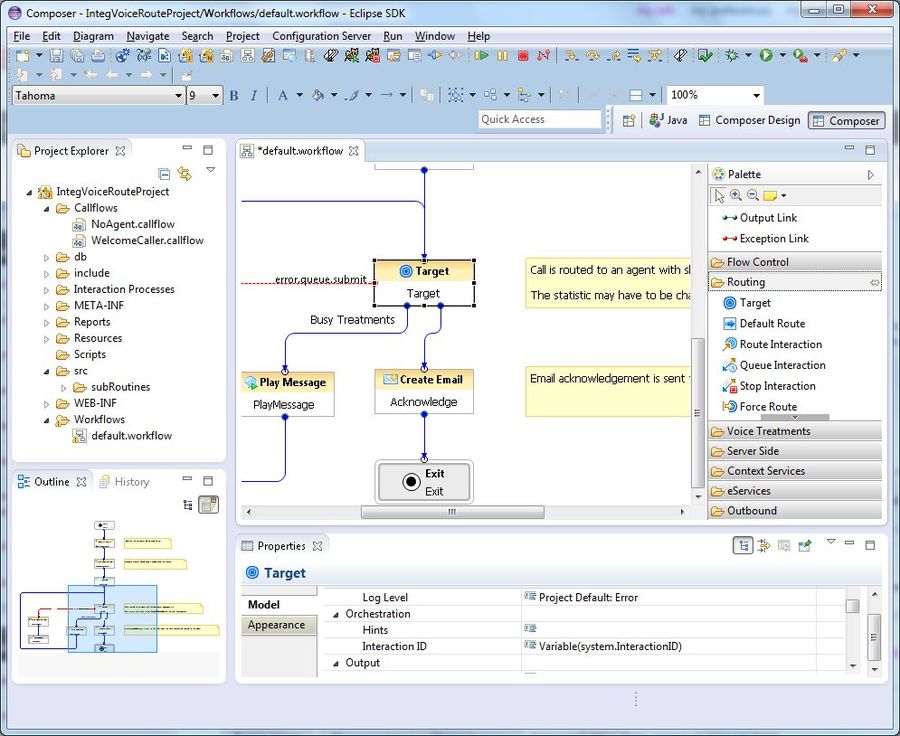Click the Save icon in toolbar
This screenshot has height=736, width=900.
(x=56, y=55)
